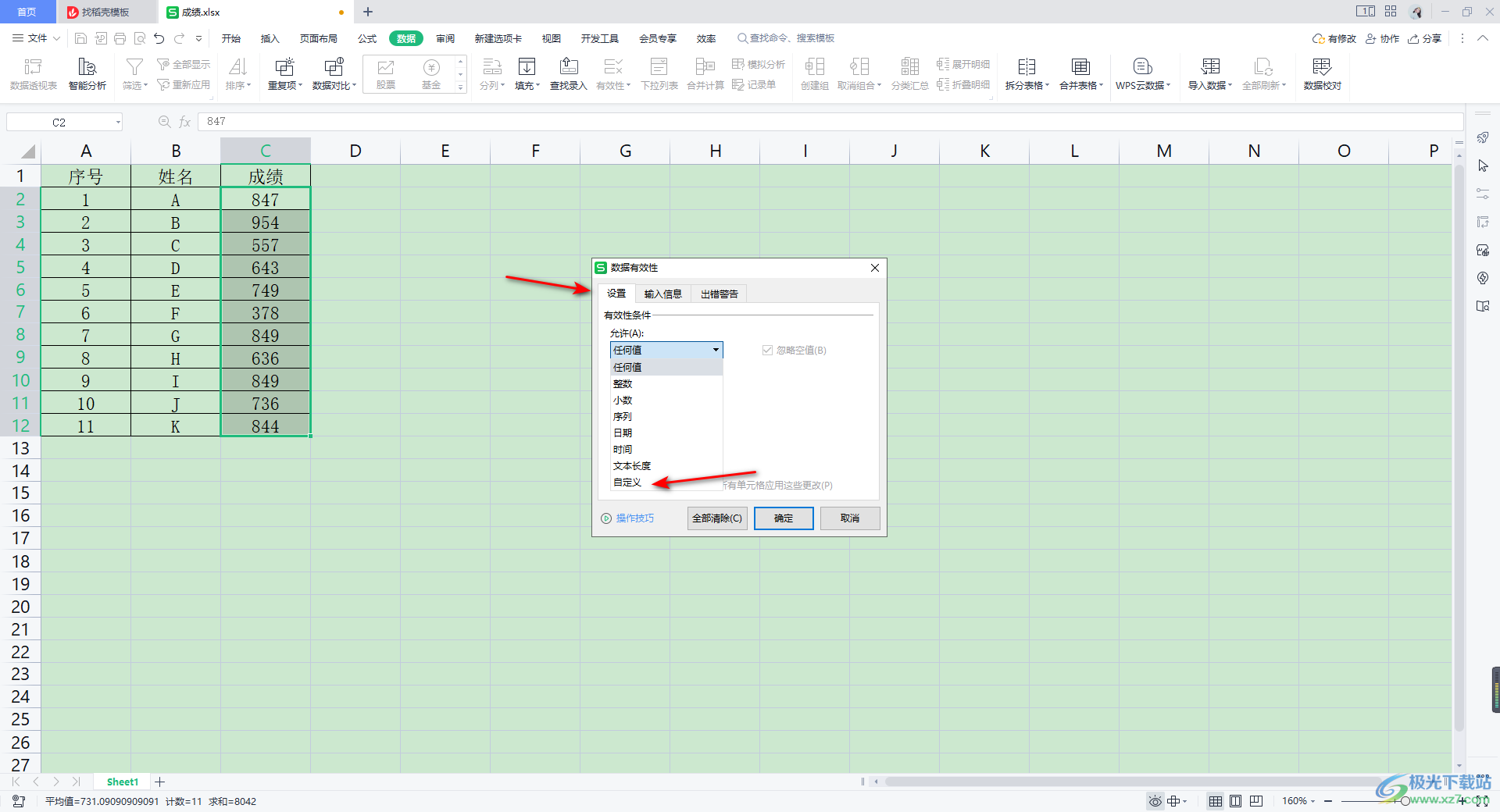Toggle eye-protection mode icon in status bar
This screenshot has height=812, width=1500.
[1155, 801]
